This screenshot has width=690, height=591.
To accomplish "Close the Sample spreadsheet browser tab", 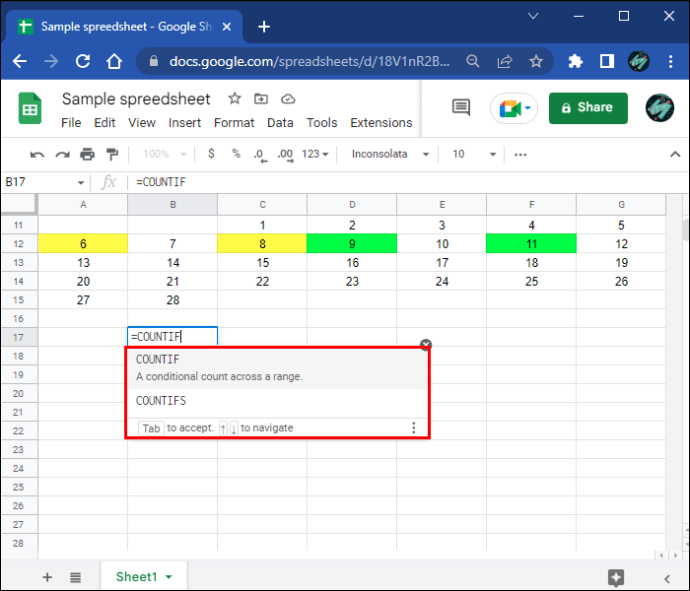I will click(x=227, y=27).
